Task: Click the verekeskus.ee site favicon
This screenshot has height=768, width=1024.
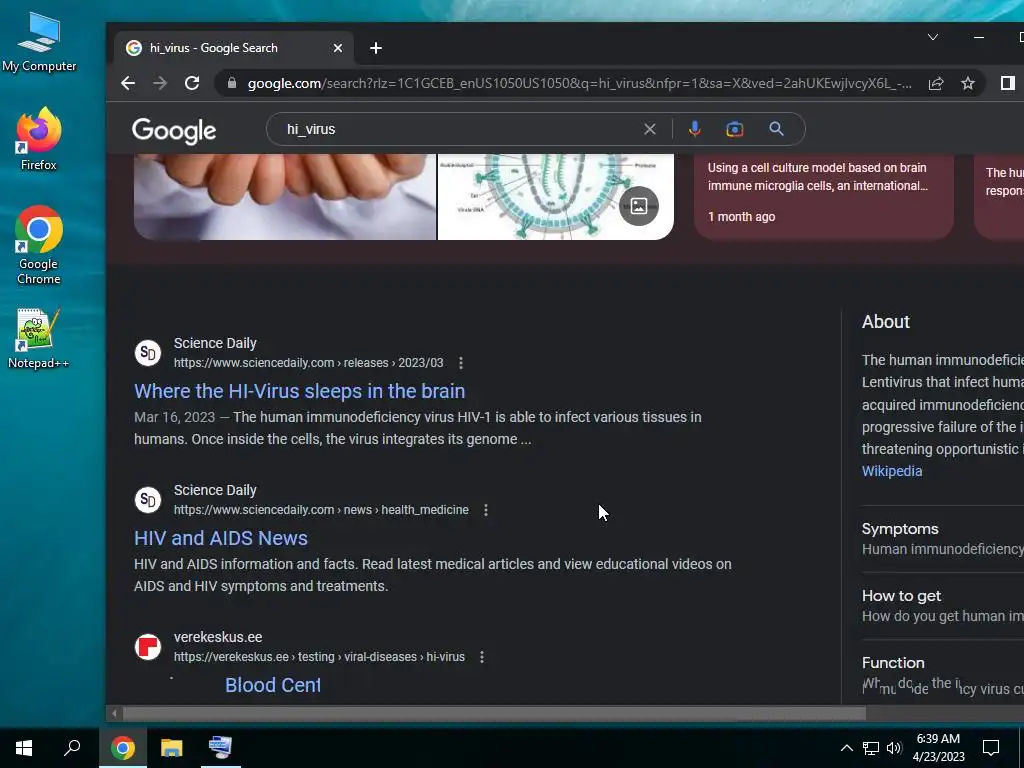Action: tap(148, 647)
